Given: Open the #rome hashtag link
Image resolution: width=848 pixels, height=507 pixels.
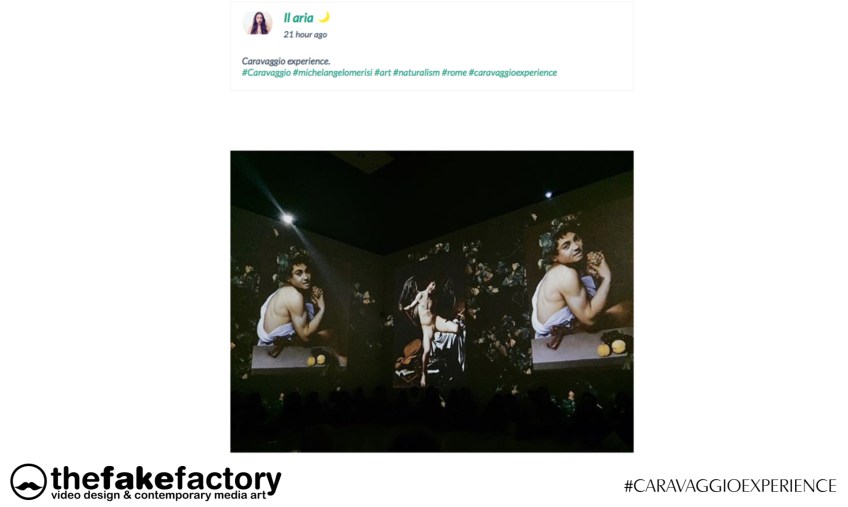Looking at the screenshot, I should [x=454, y=73].
